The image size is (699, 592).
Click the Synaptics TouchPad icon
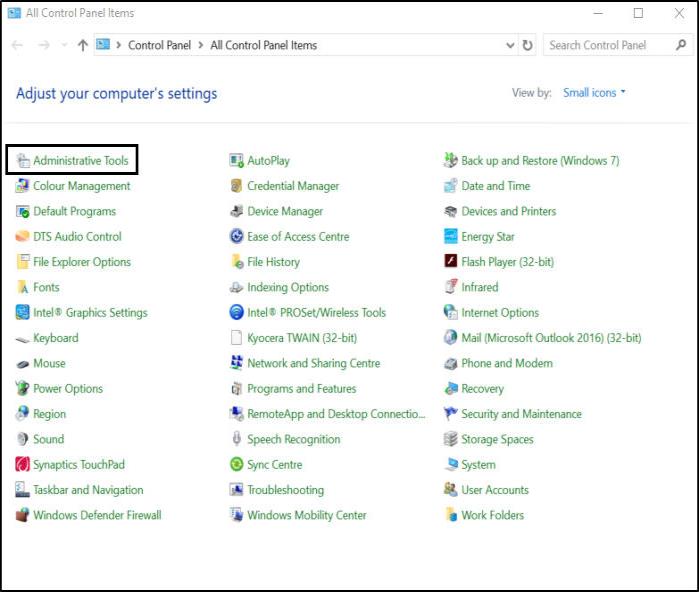tap(23, 465)
